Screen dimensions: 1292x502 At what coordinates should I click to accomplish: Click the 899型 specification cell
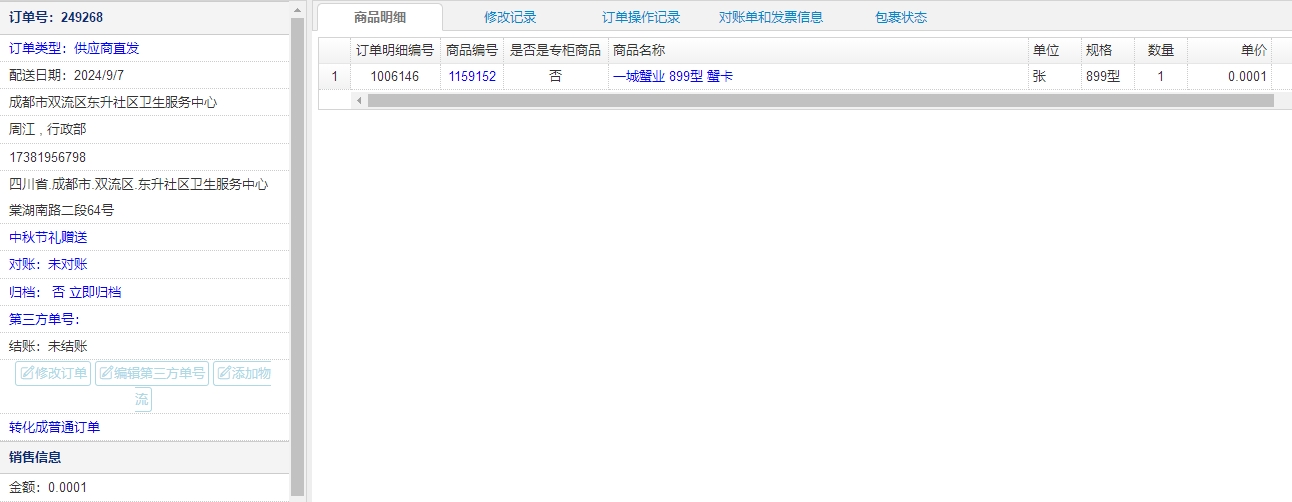1108,76
